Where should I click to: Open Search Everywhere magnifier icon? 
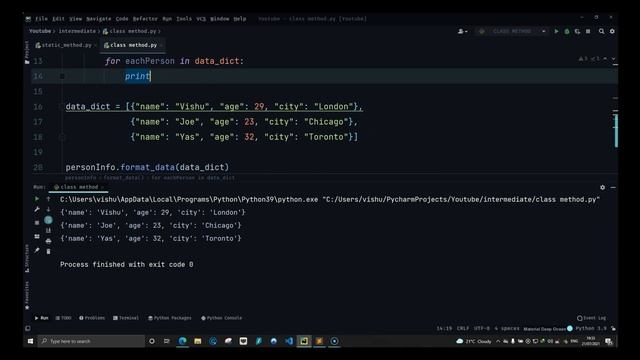click(601, 31)
